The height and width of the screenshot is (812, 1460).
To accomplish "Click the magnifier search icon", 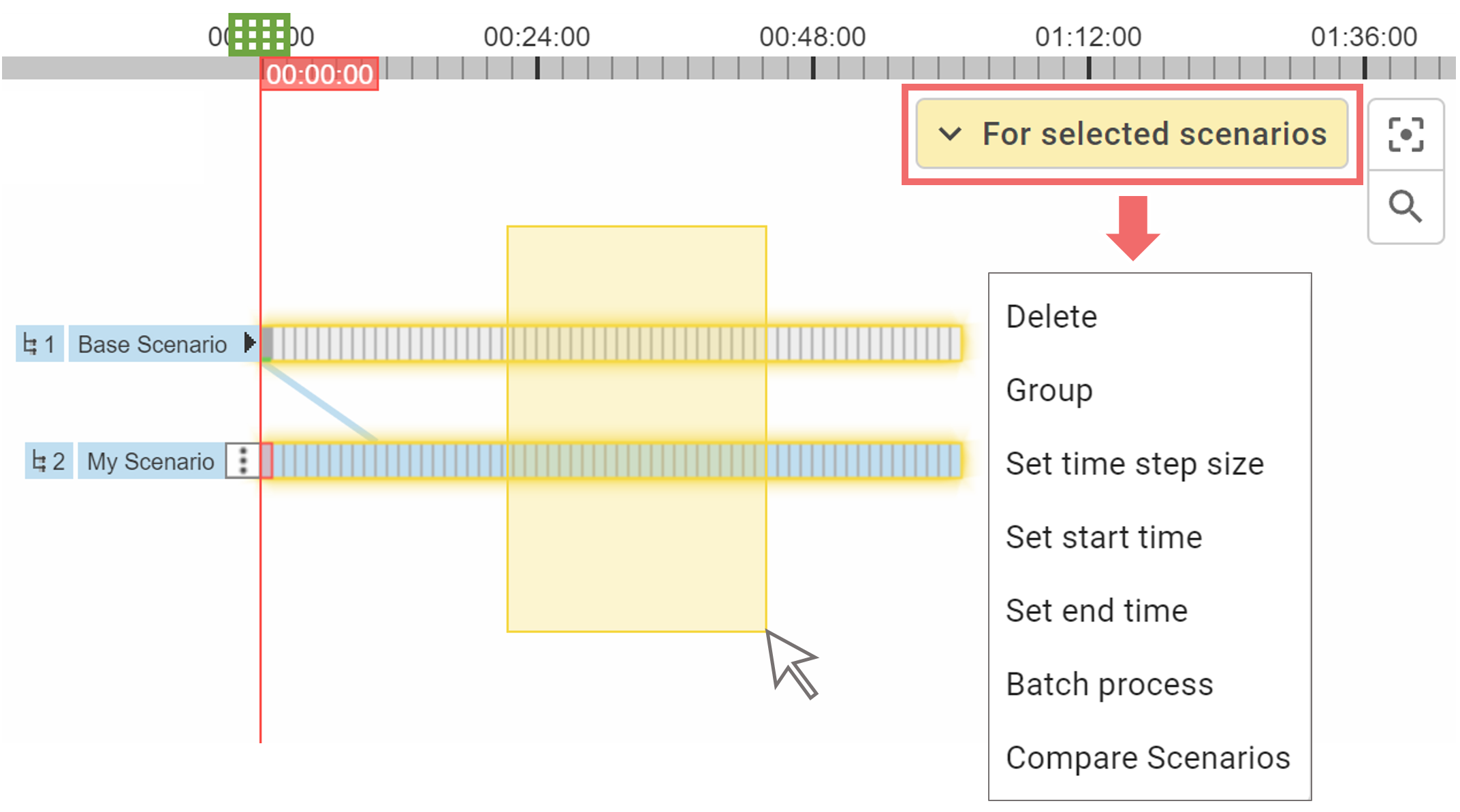I will 1405,206.
